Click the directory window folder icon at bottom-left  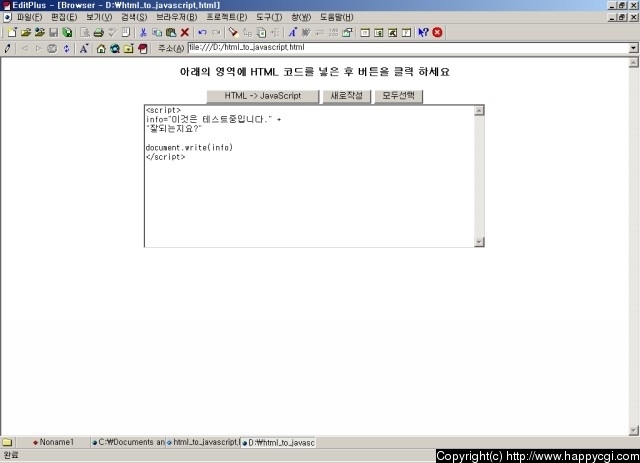(x=7, y=442)
